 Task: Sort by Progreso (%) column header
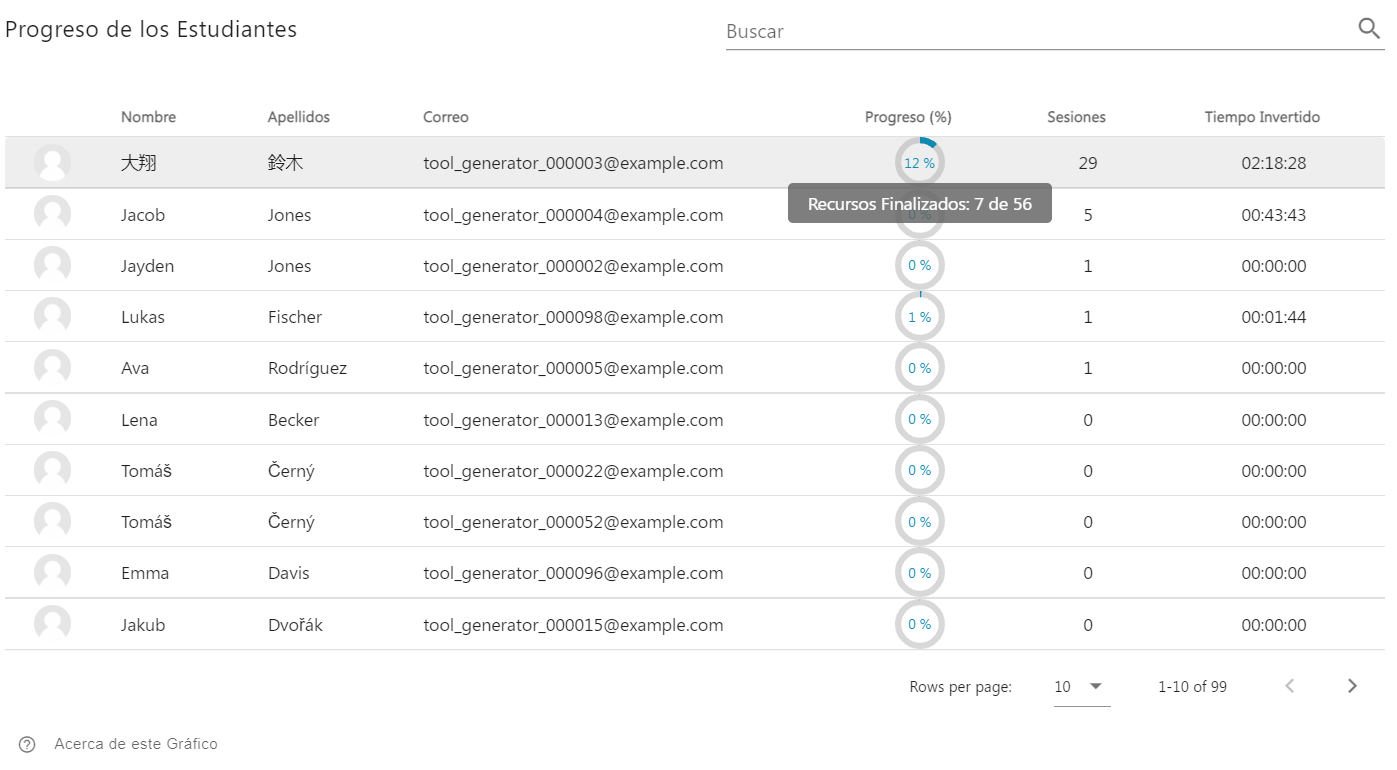pyautogui.click(x=908, y=117)
